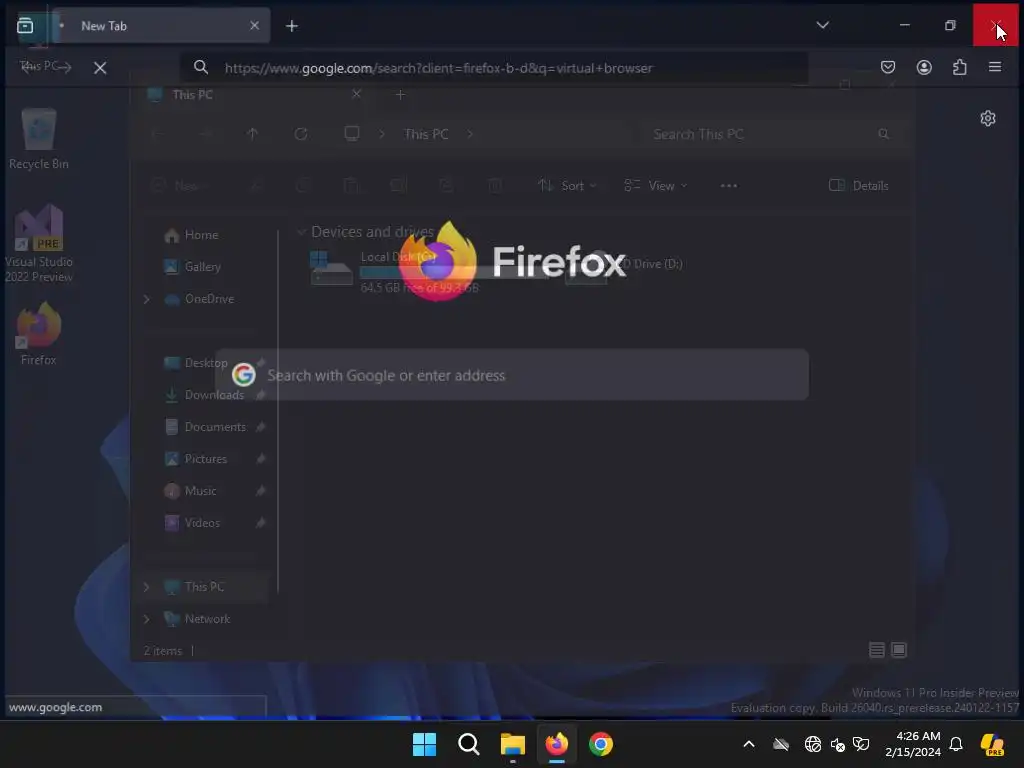Select Recycle Bin desktop icon

(39, 139)
